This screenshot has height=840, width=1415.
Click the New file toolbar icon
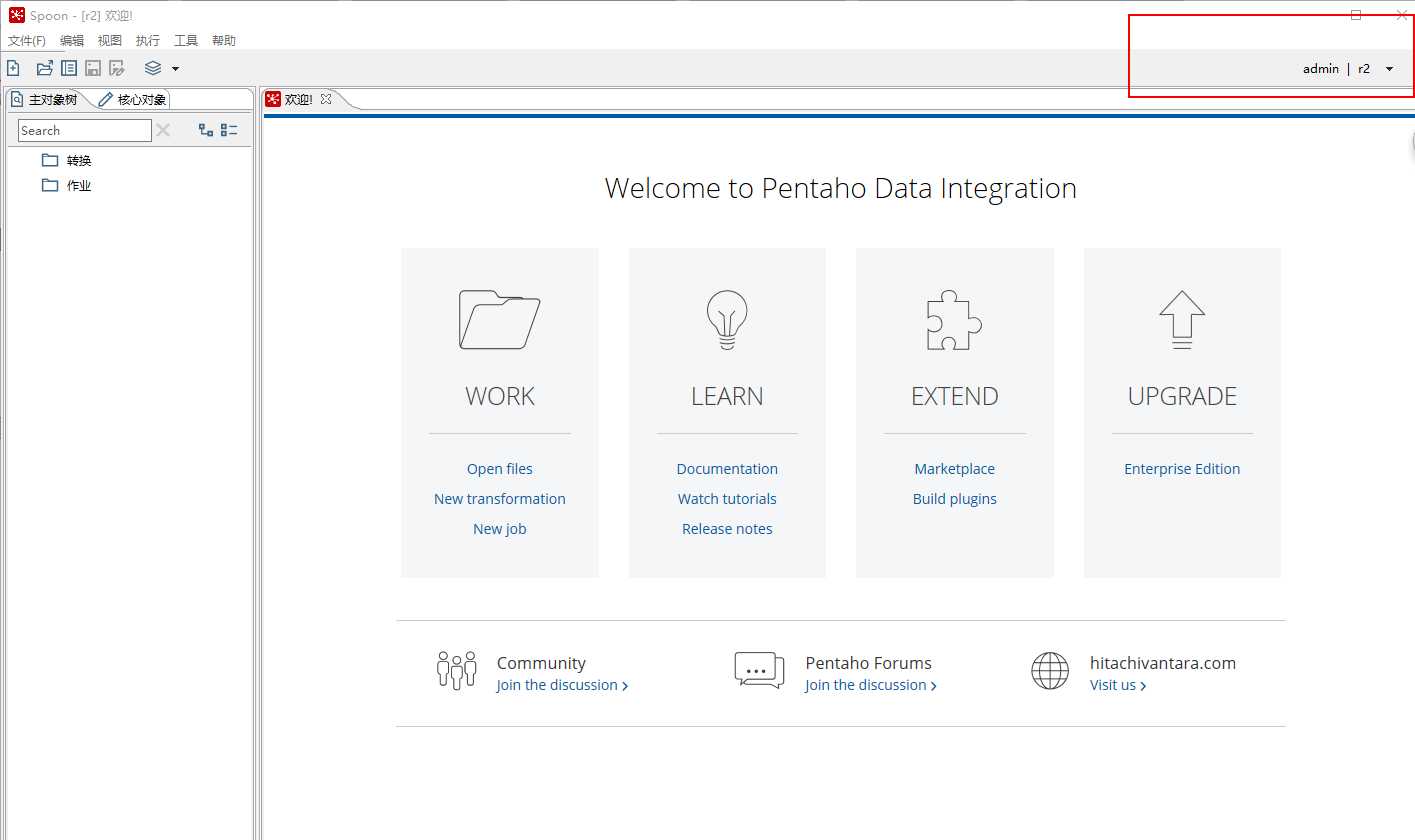point(13,68)
